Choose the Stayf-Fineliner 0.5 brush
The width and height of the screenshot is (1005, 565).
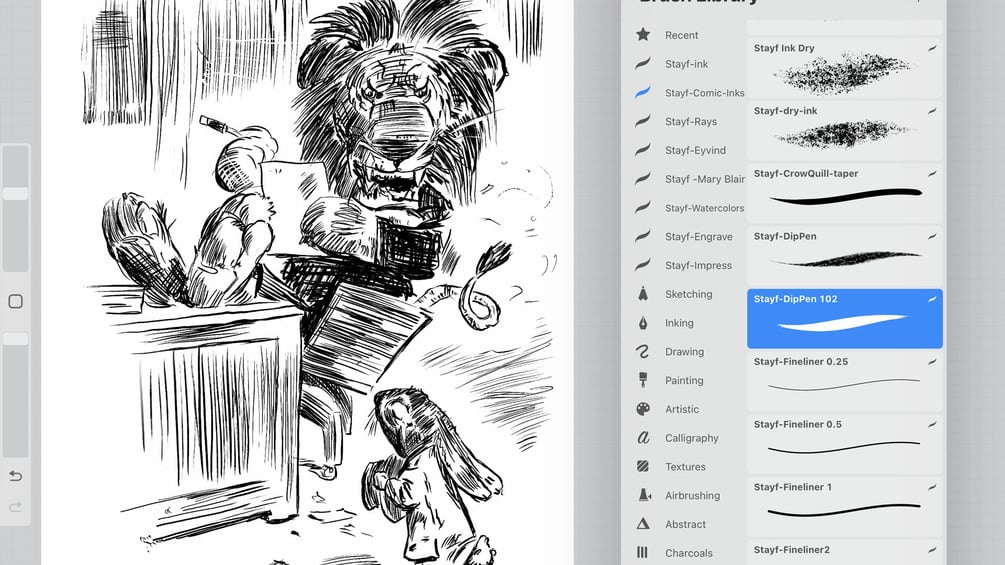point(845,443)
